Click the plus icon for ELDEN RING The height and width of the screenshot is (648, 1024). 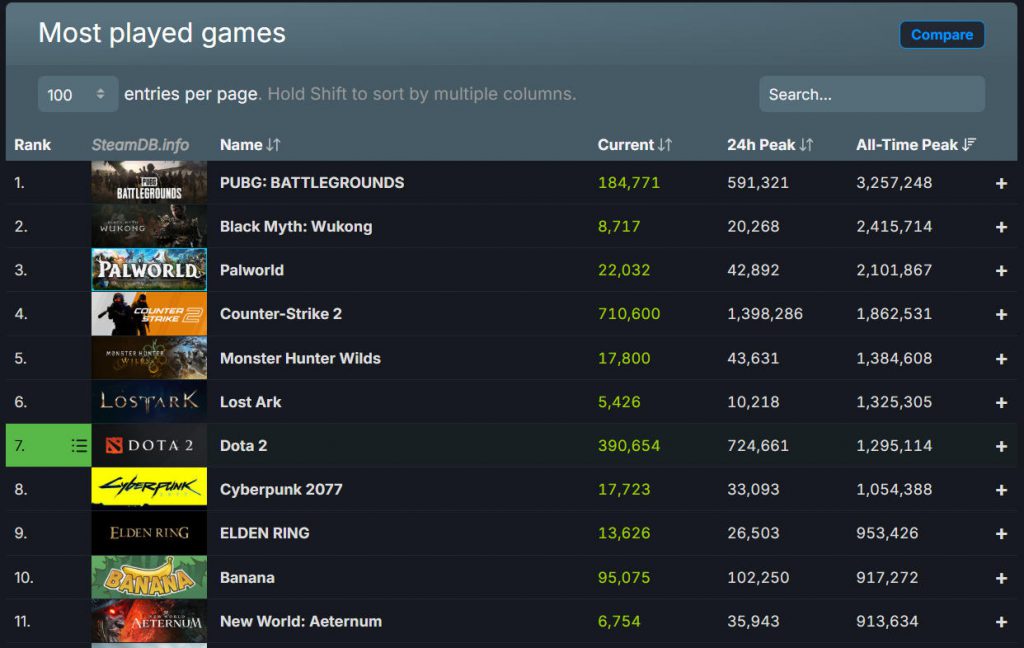1001,534
